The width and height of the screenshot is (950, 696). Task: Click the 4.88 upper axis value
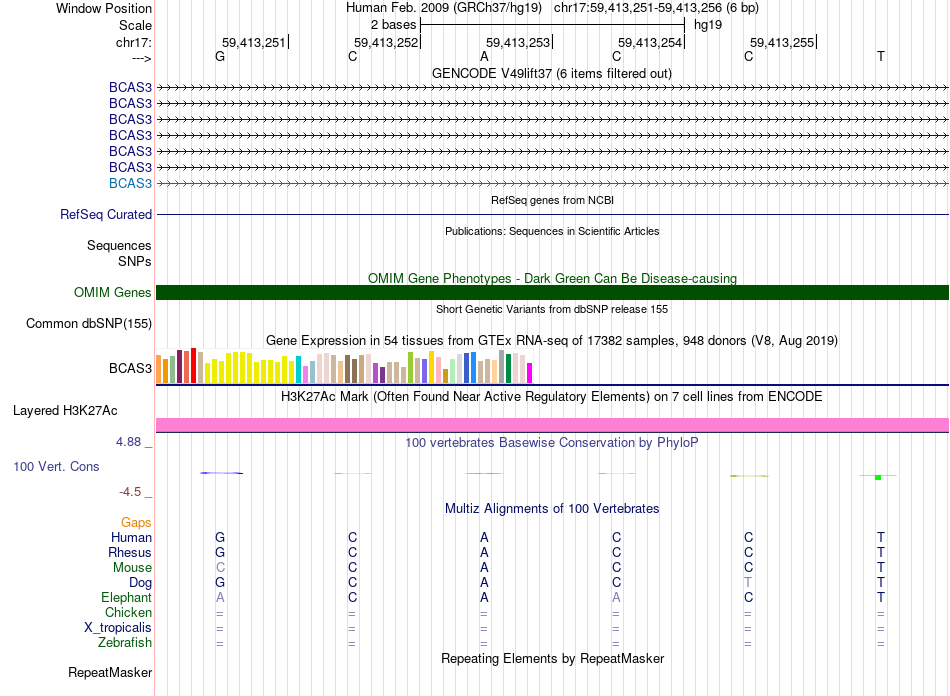coord(128,442)
